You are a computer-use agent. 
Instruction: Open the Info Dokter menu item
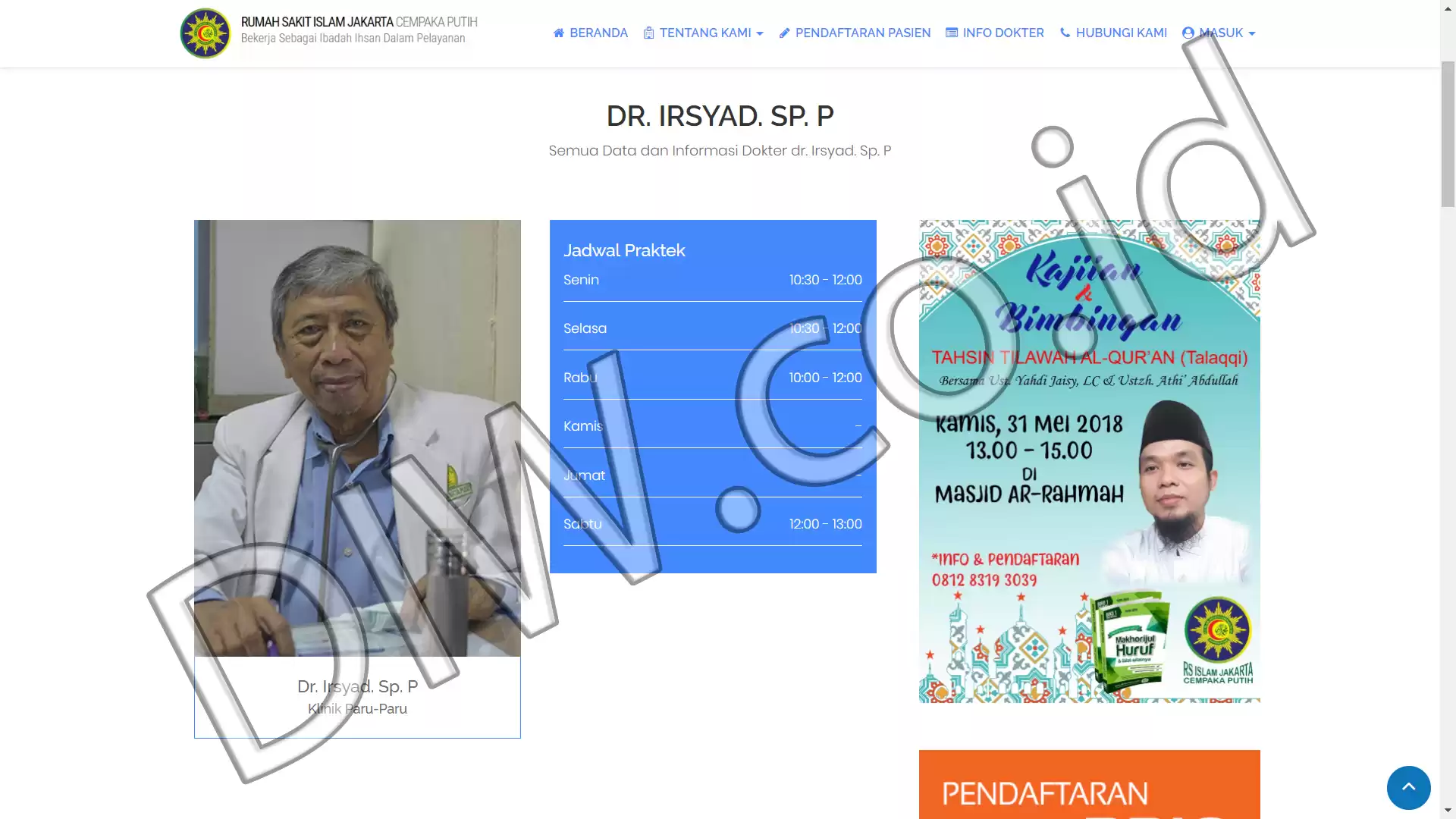point(995,33)
